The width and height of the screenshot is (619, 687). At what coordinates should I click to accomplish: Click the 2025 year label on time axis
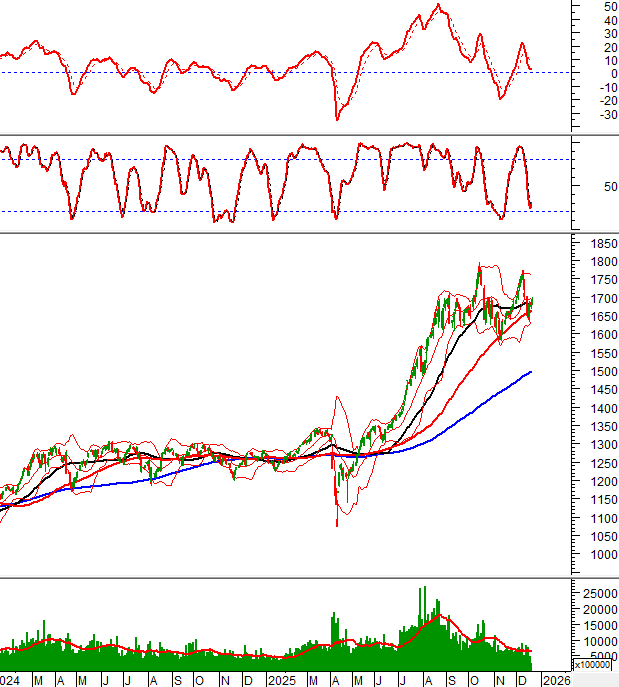tap(281, 680)
